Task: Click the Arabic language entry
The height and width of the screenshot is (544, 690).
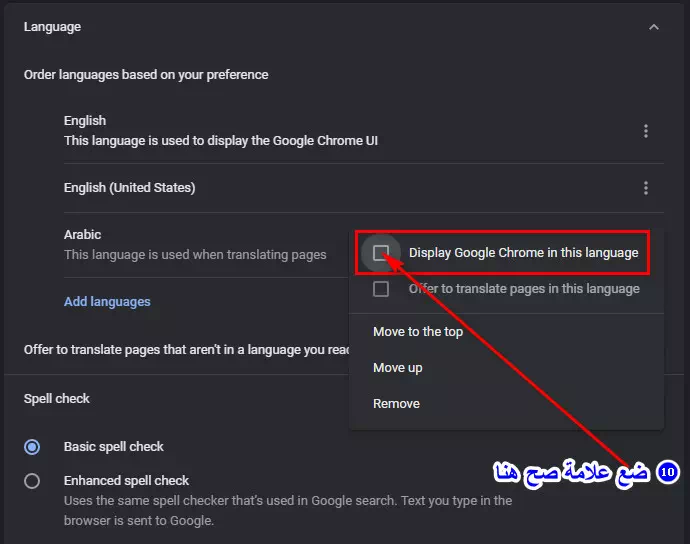Action: point(82,235)
